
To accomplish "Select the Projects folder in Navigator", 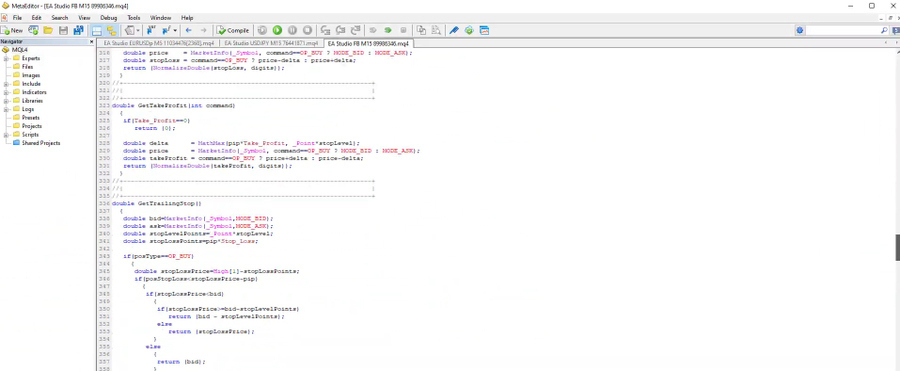I will (31, 126).
